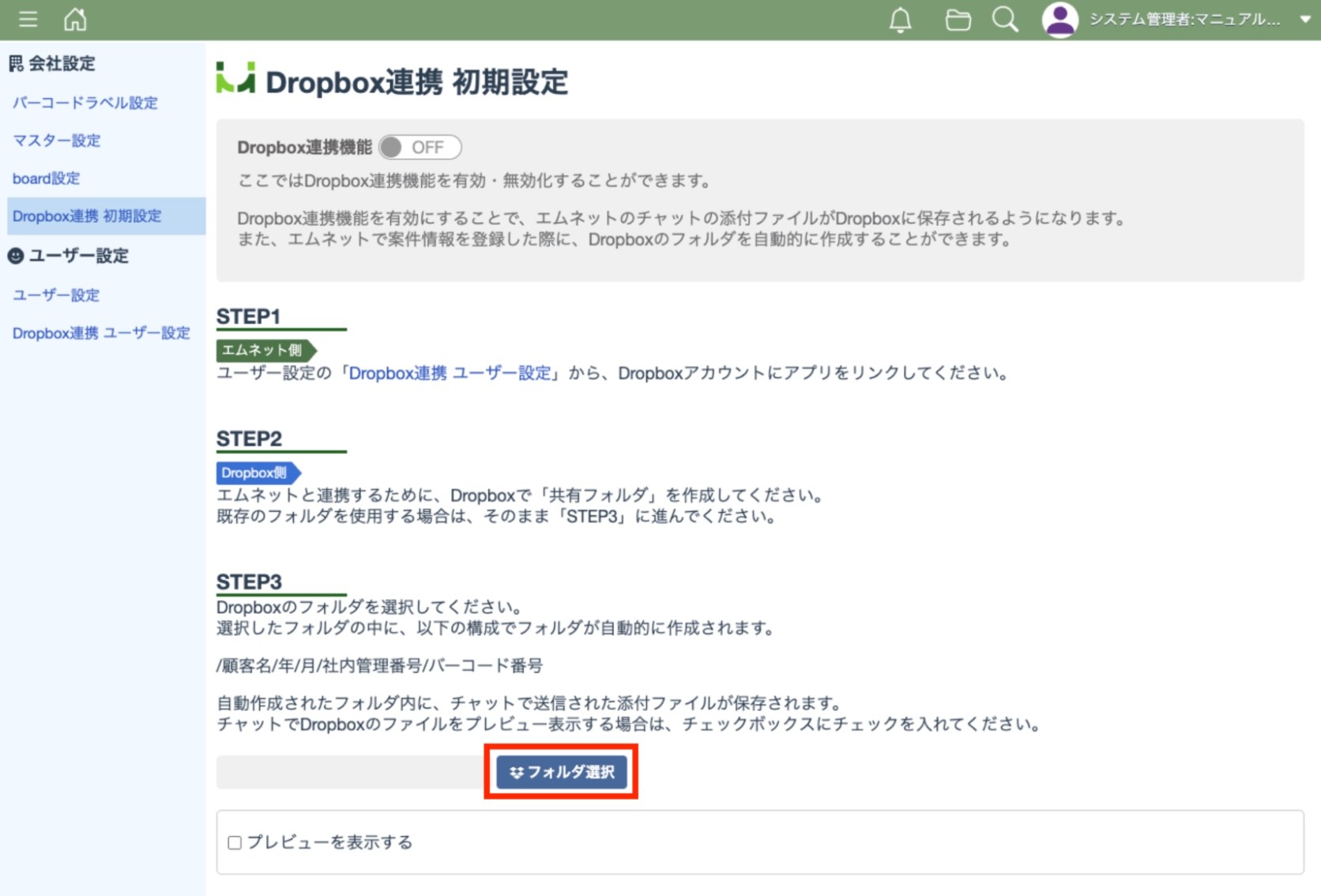Check the プレビューを表示する checkbox
1321x896 pixels.
(235, 842)
